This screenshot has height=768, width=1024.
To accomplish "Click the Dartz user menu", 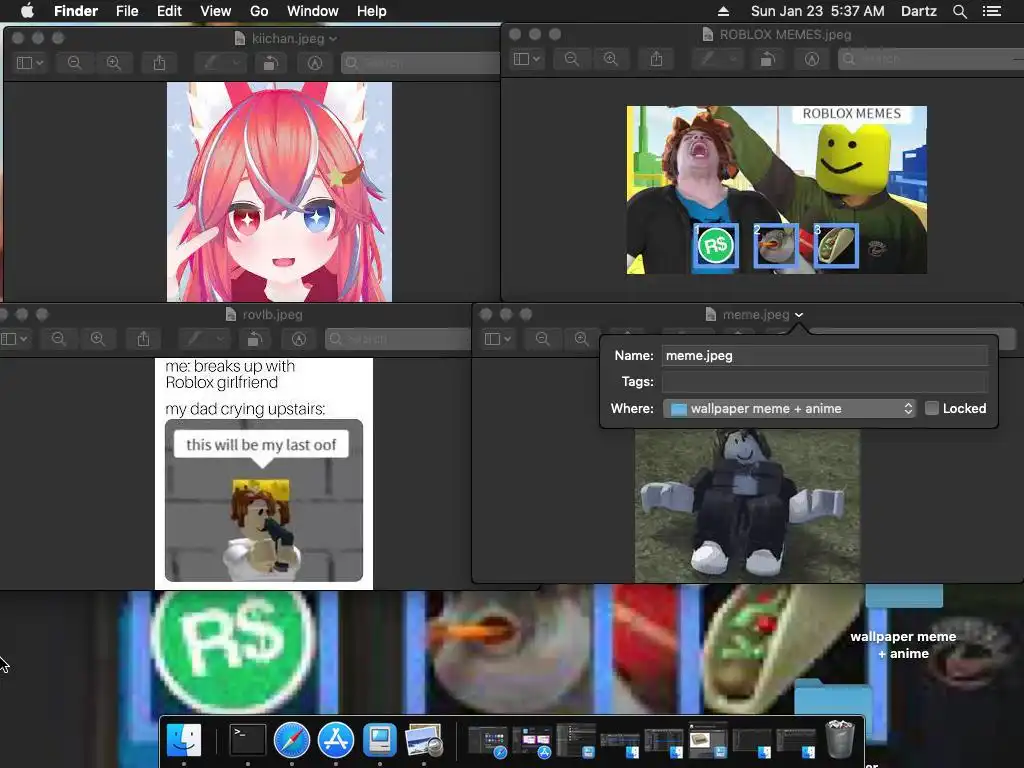I will (919, 11).
